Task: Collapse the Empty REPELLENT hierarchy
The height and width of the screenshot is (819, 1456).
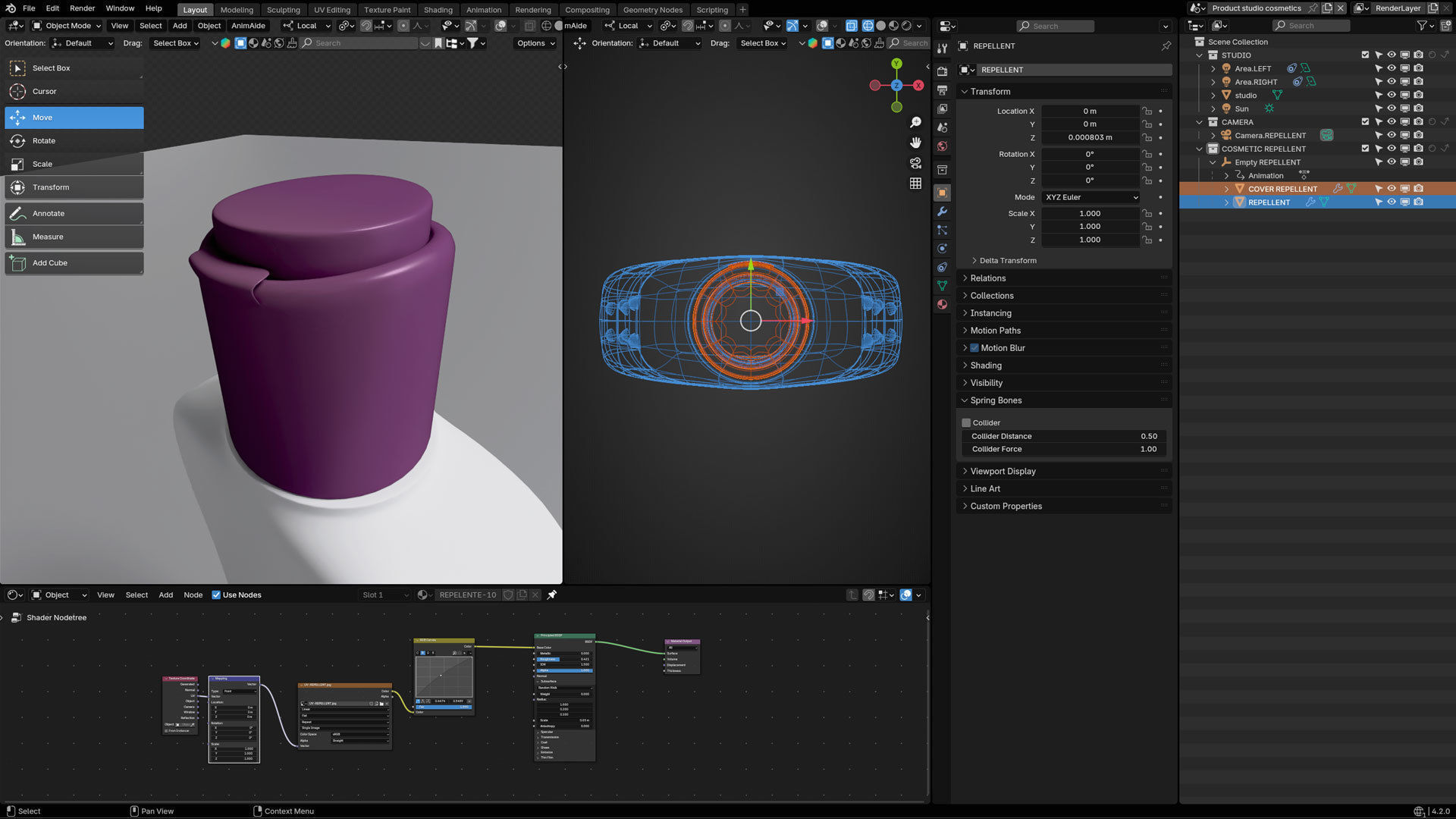Action: [1213, 162]
